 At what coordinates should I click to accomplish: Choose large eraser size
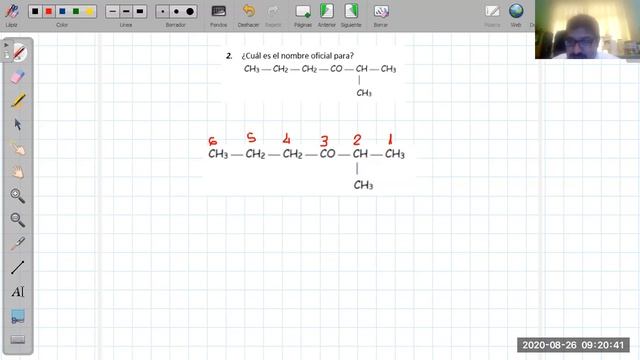tap(190, 11)
